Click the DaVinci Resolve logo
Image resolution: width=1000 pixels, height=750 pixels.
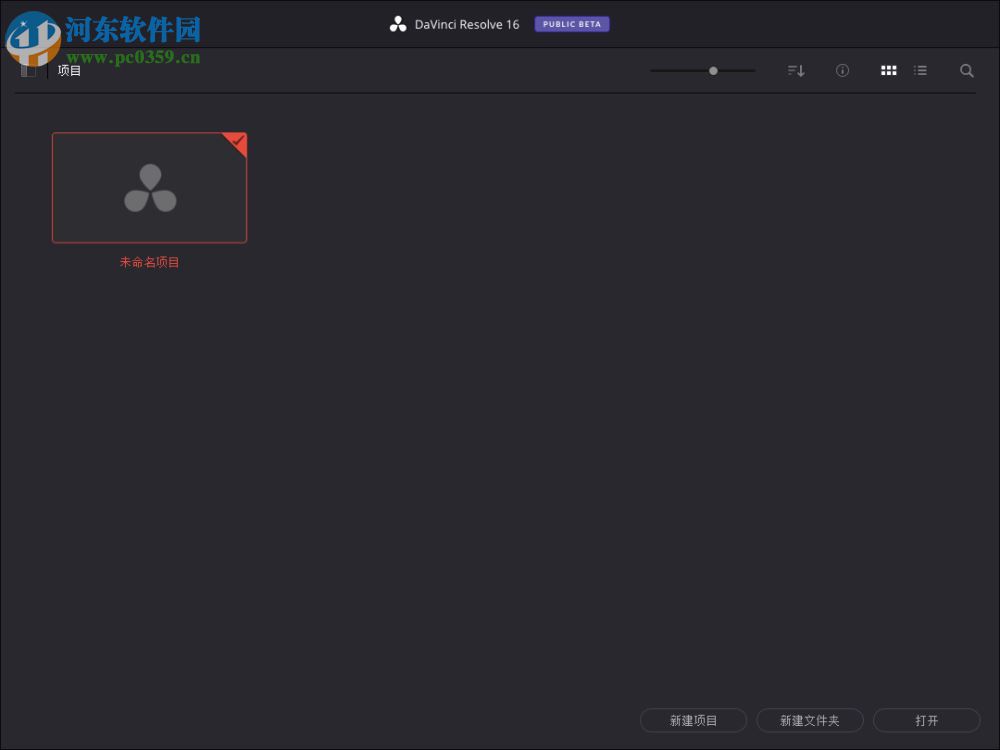[x=397, y=23]
